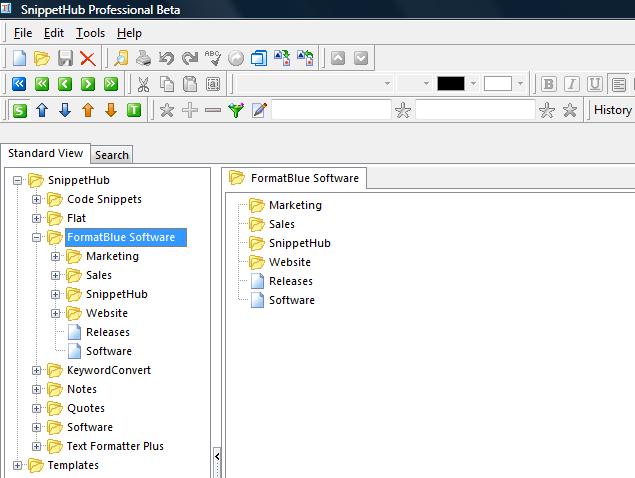
Task: Select the FormatBlue Software content tab
Action: (294, 178)
